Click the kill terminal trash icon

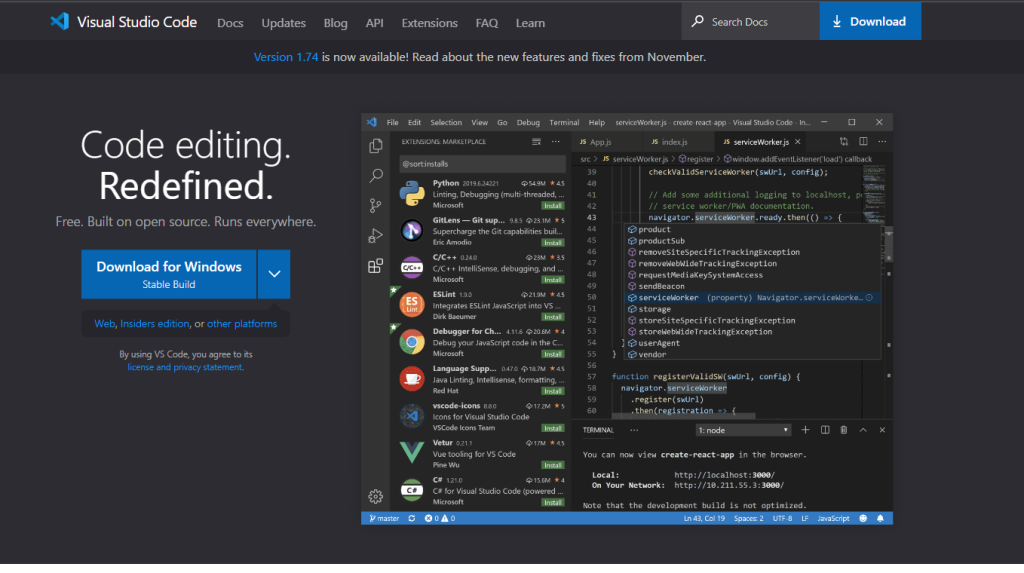844,430
